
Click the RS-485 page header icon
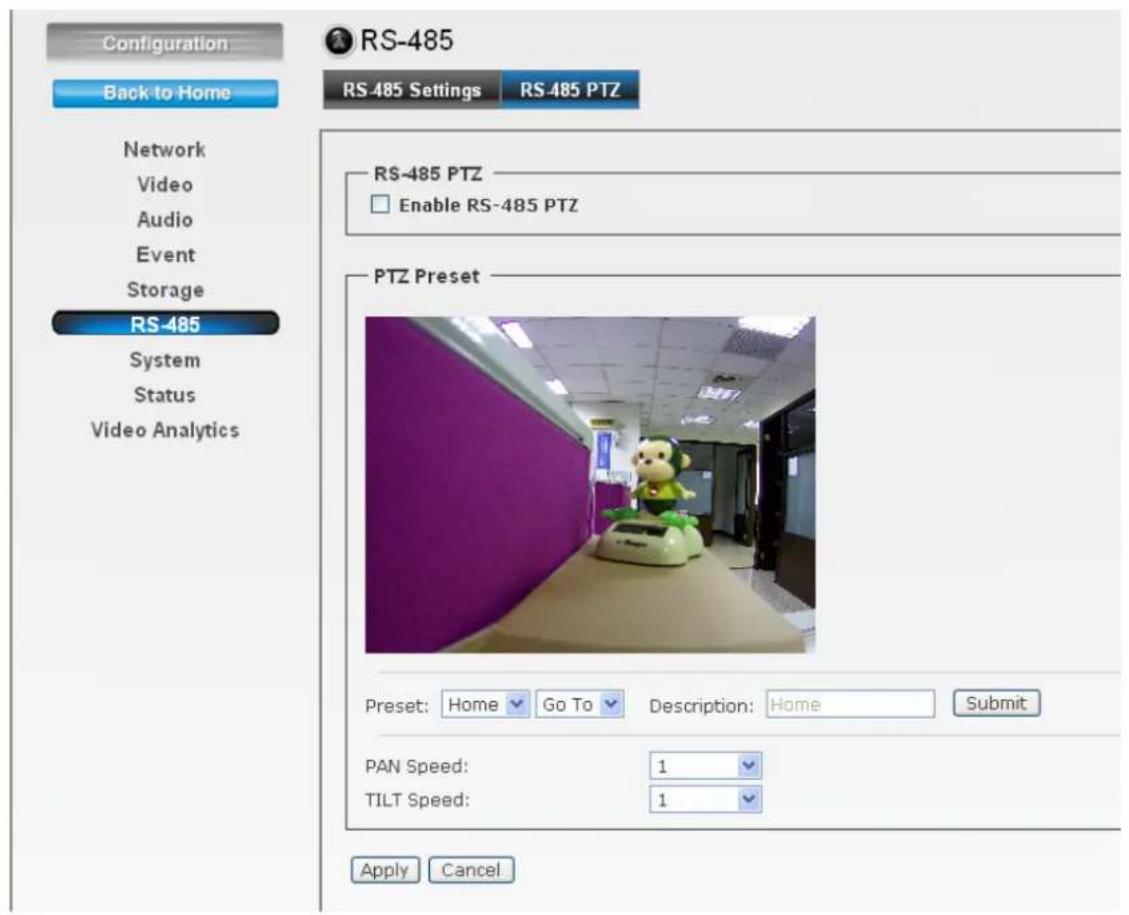point(339,41)
